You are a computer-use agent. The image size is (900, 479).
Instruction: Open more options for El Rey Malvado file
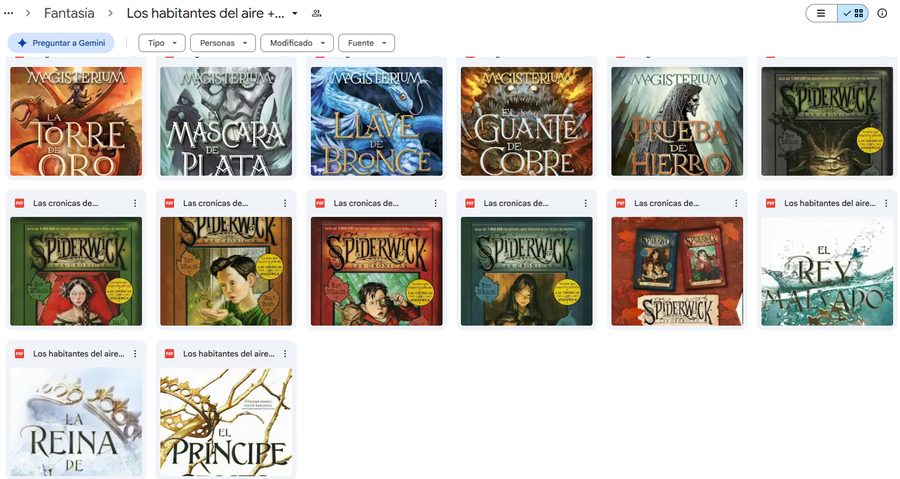[x=886, y=203]
